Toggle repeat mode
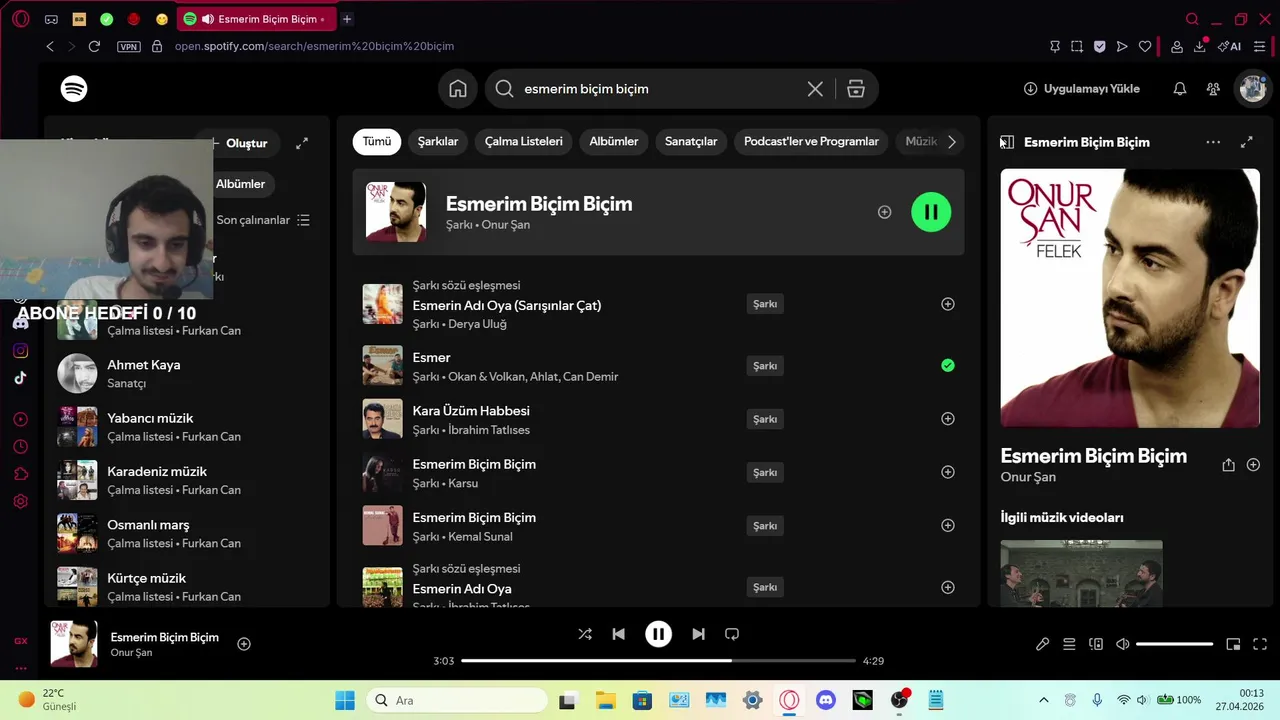This screenshot has height=720, width=1280. [732, 634]
